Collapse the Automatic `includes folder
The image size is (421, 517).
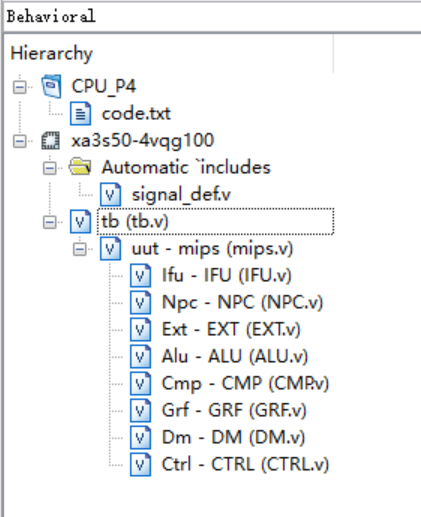(50, 168)
